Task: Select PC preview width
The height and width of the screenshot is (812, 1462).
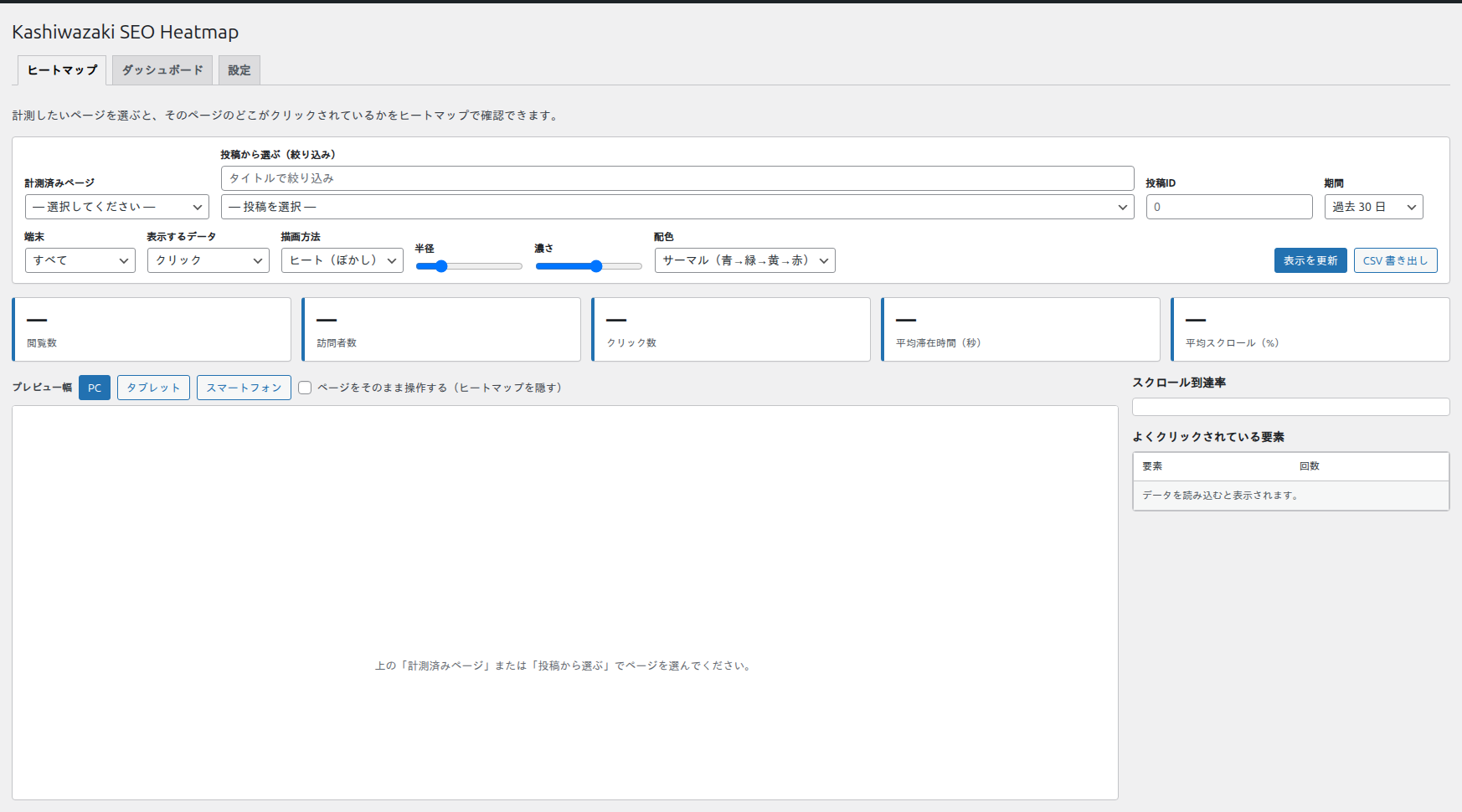Action: click(x=95, y=388)
